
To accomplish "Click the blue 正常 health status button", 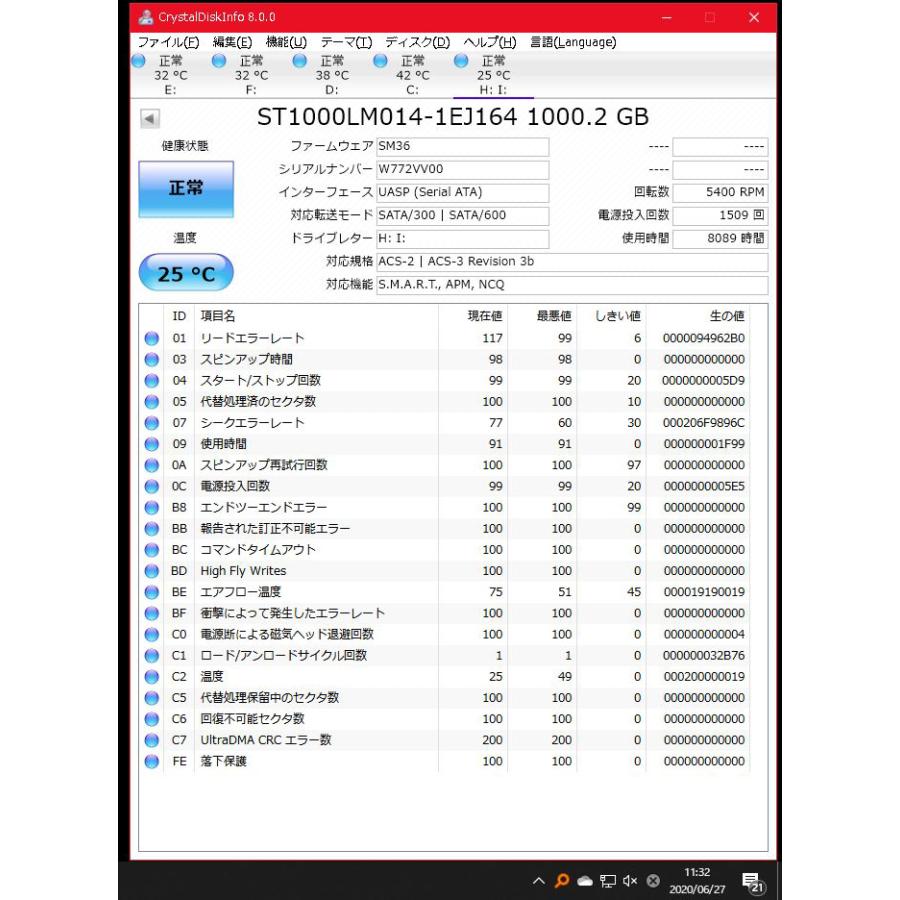I will tap(186, 189).
